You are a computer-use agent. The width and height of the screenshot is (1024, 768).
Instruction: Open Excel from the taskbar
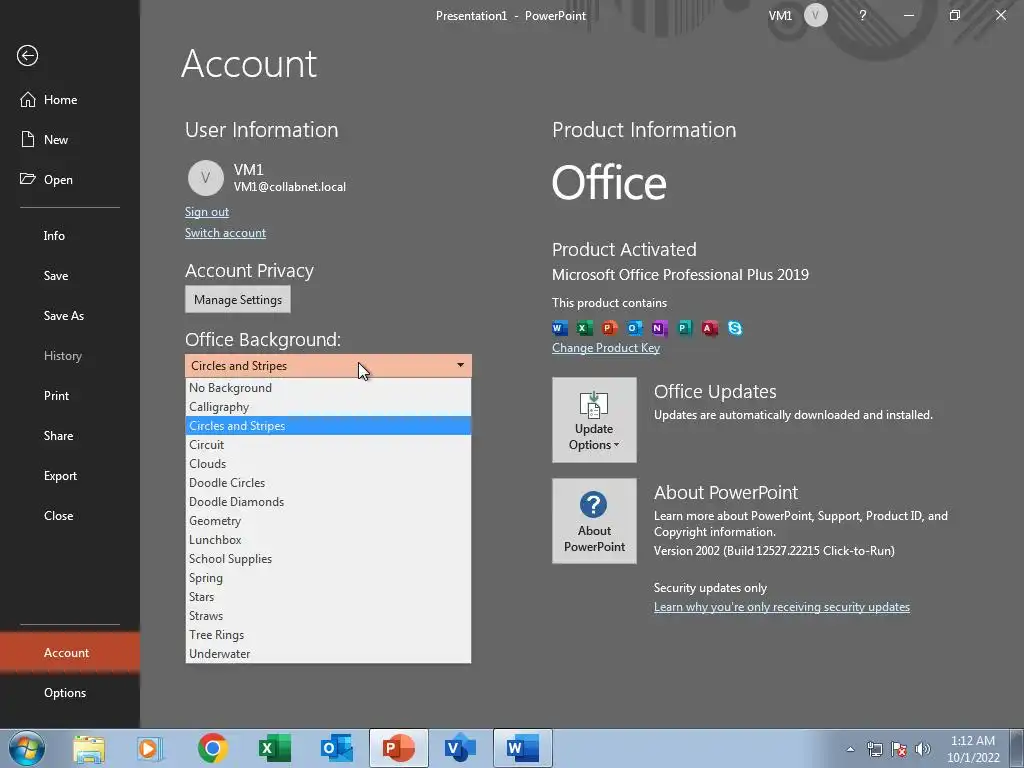click(274, 748)
